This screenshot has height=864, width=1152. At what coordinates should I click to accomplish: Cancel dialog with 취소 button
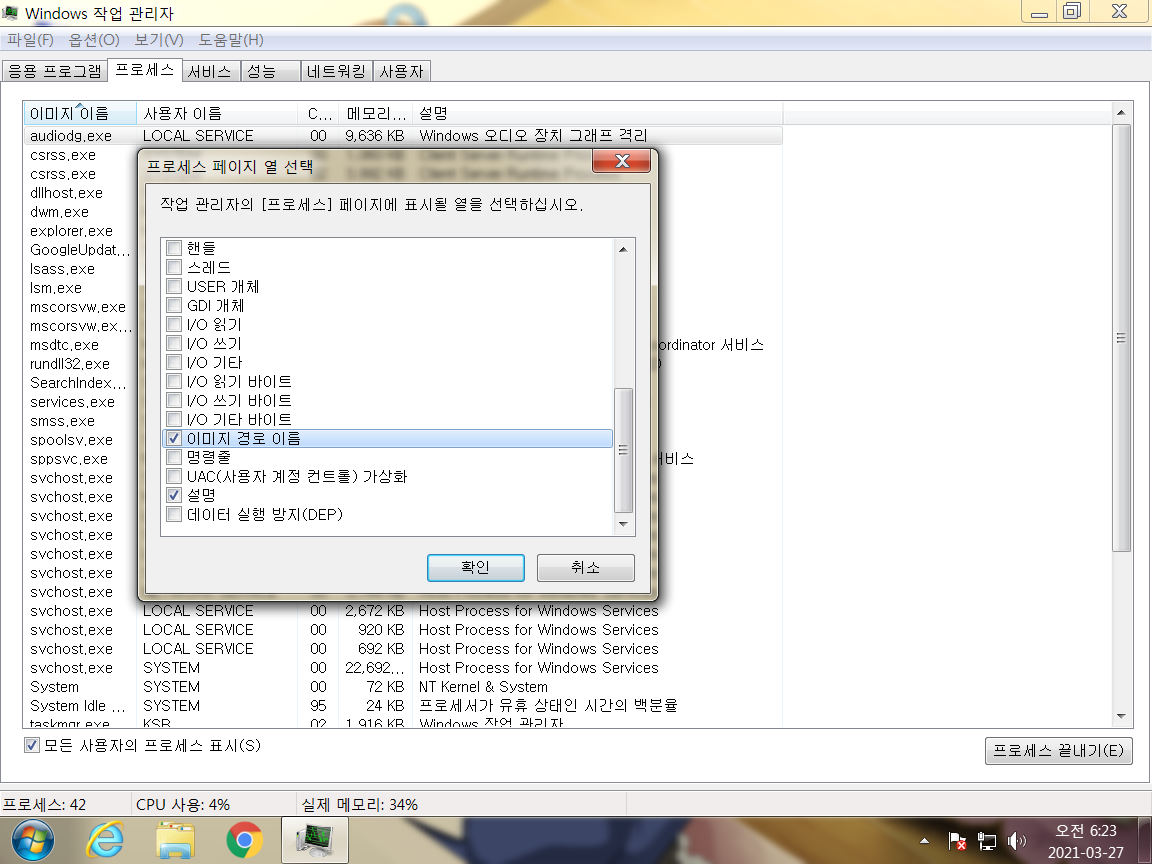coord(586,567)
